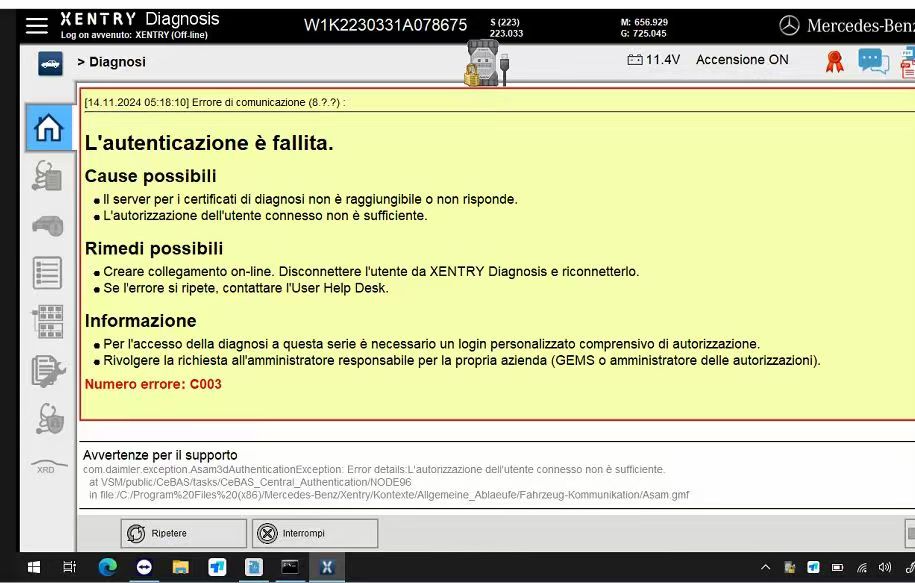Viewport: 915px width, 583px height.
Task: Open the command prompt taskbar icon
Action: pos(290,567)
